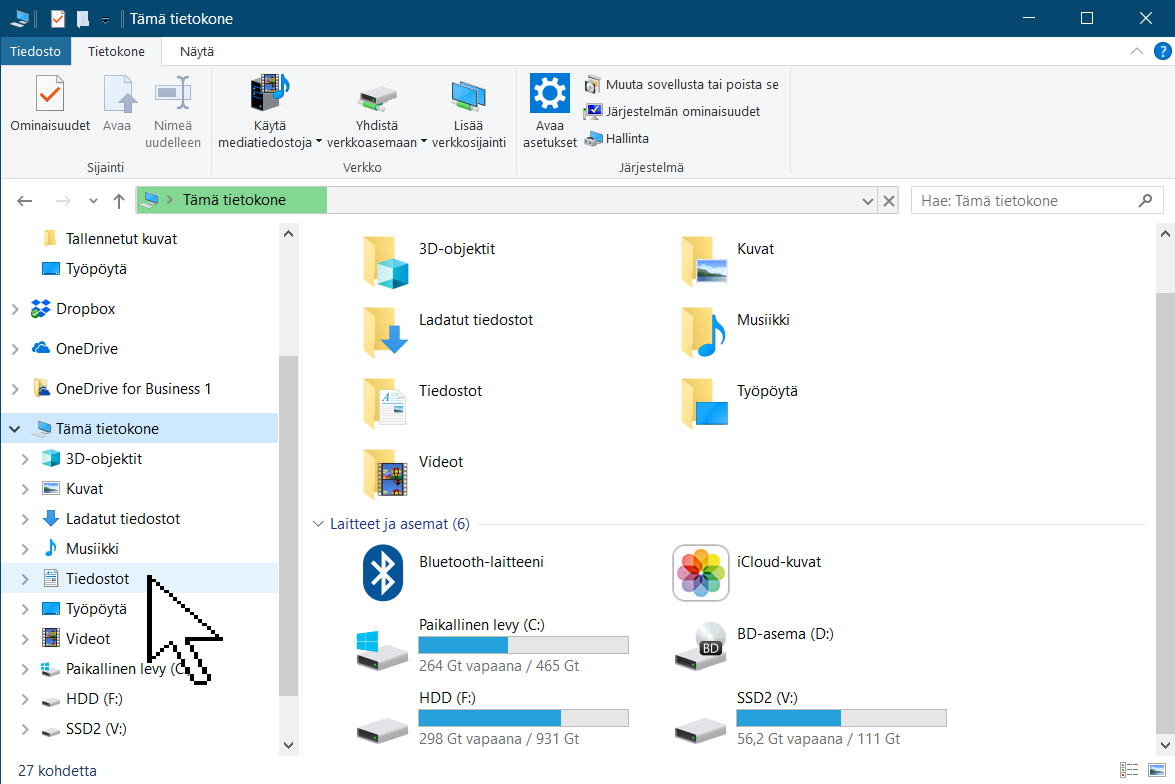Screen dimensions: 1175x784
Task: Expand Dropbox in navigation tree
Action: tap(14, 309)
